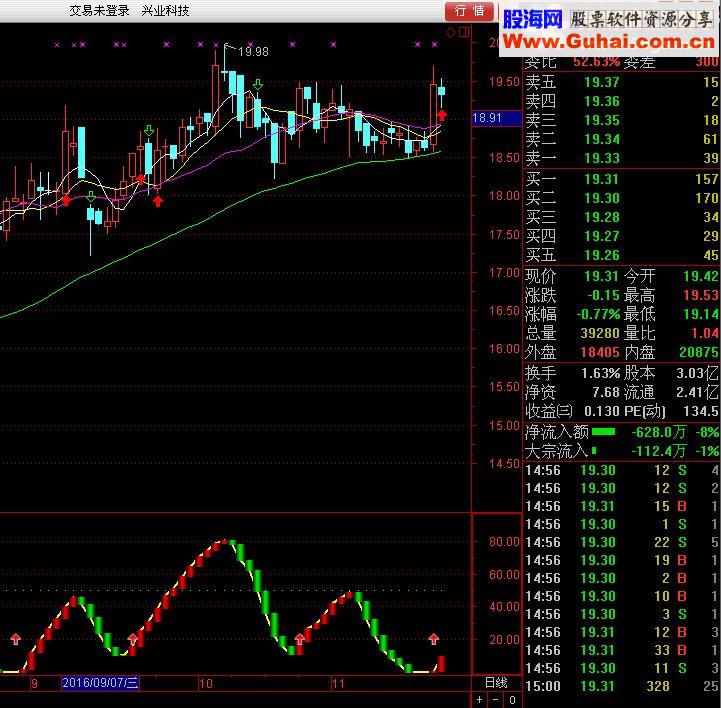The image size is (721, 708).
Task: Click the 流通 2.41亿 value
Action: coord(697,392)
